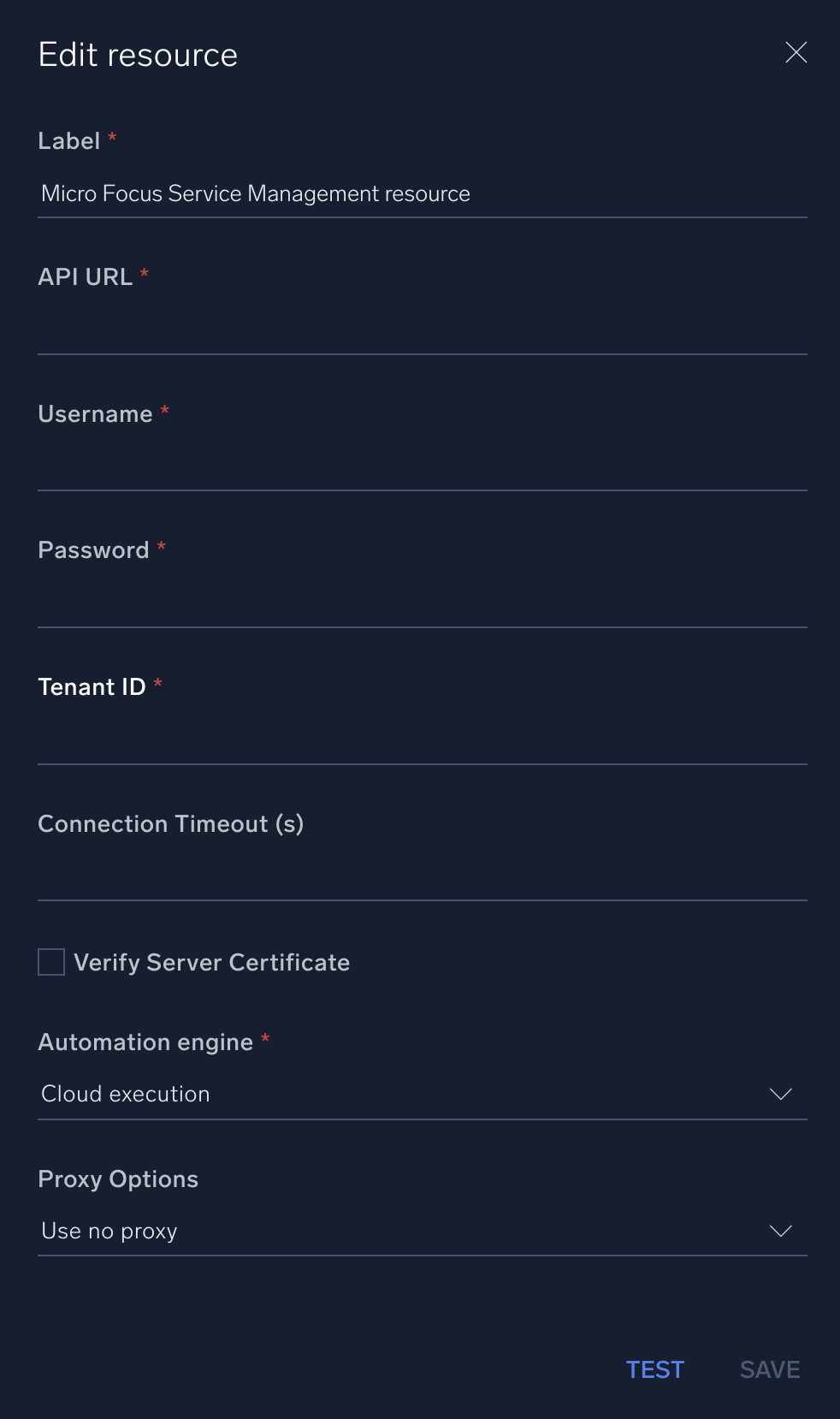This screenshot has height=1419, width=840.
Task: Click the SAVE button
Action: tap(768, 1369)
